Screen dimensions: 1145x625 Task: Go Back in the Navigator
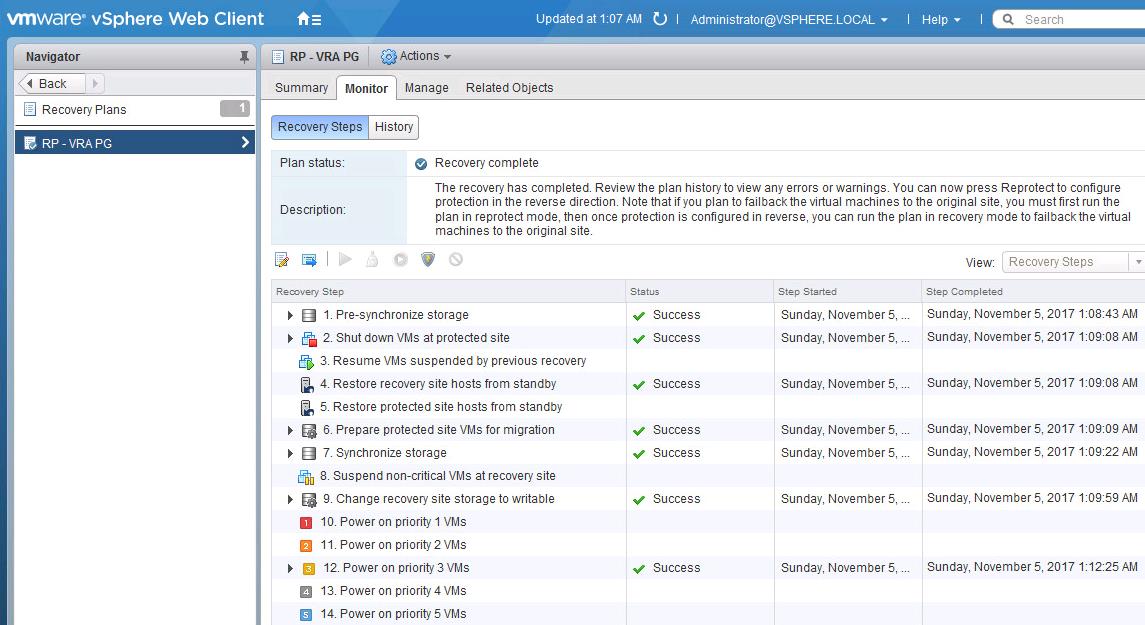click(x=52, y=83)
